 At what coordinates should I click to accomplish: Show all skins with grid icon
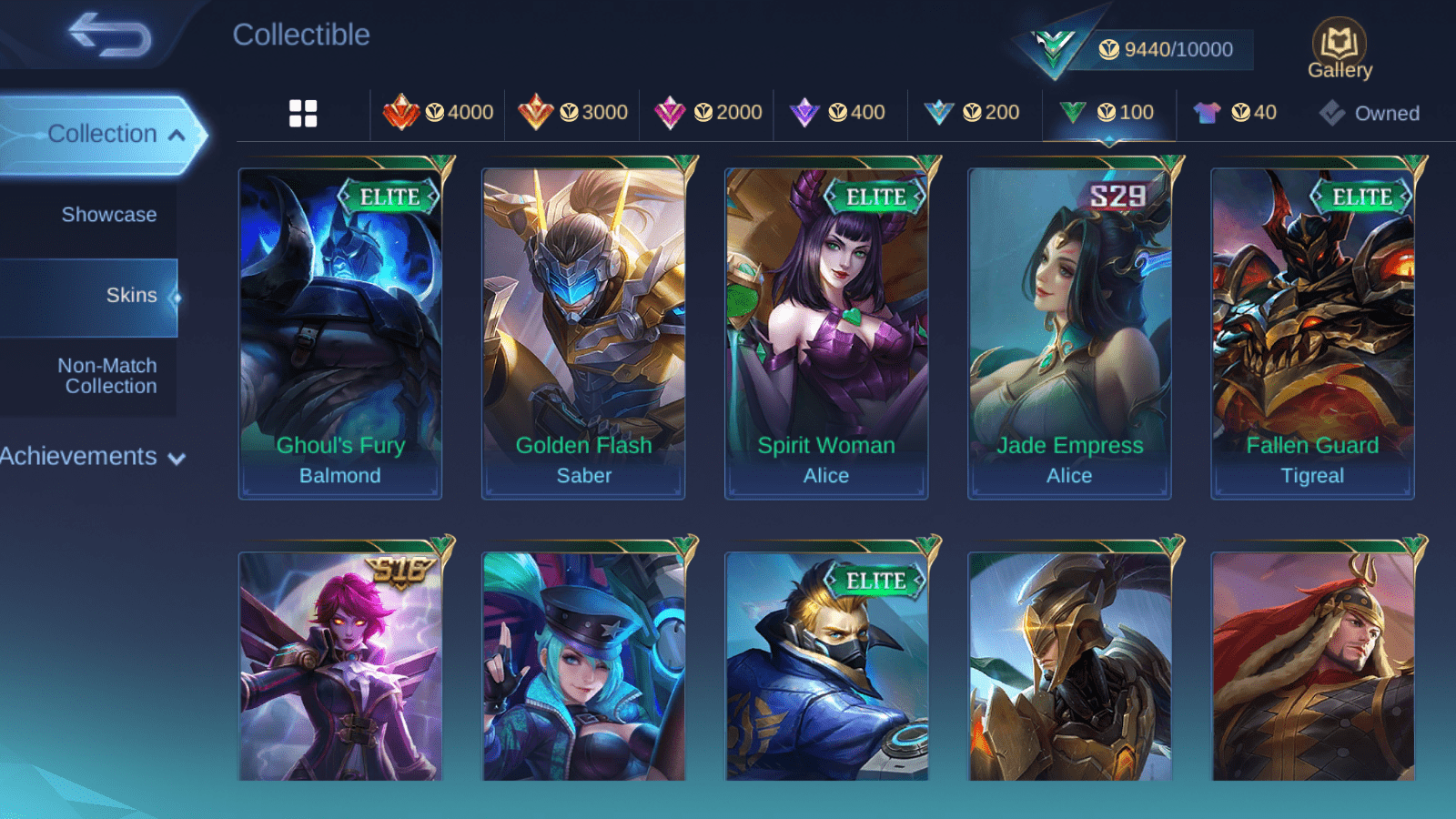(x=303, y=114)
